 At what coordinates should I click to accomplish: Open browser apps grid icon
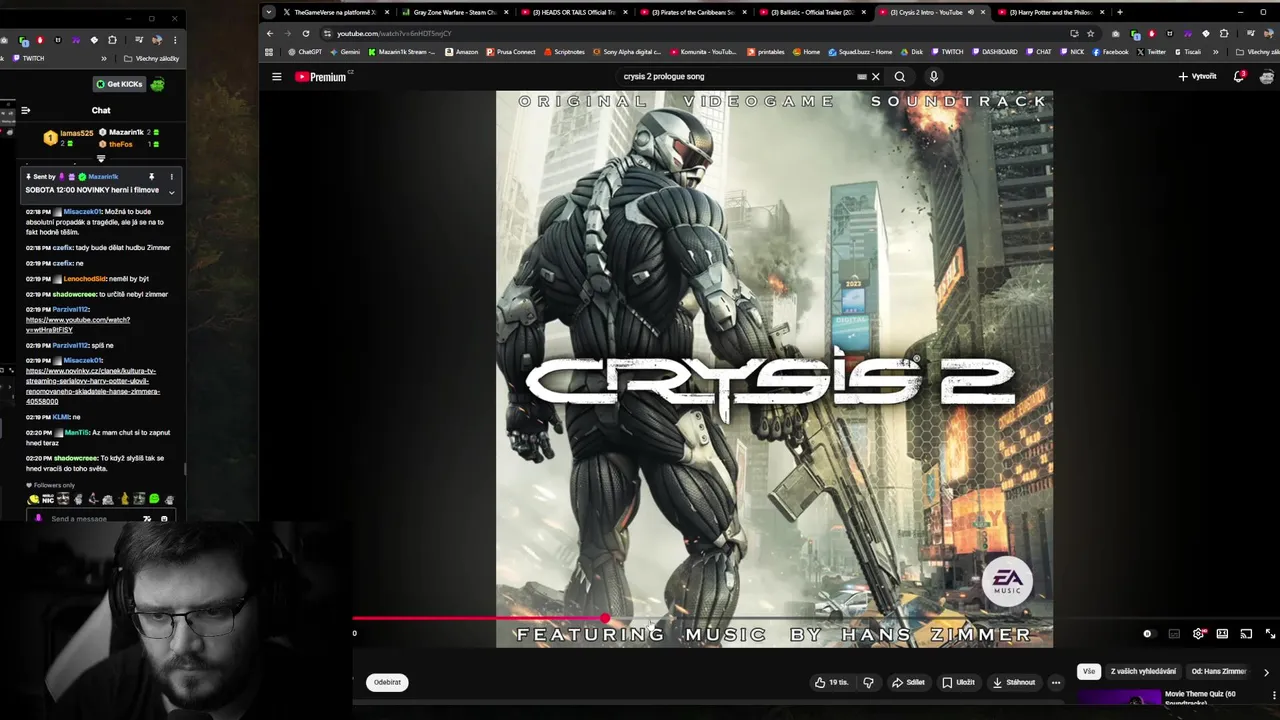(x=268, y=51)
